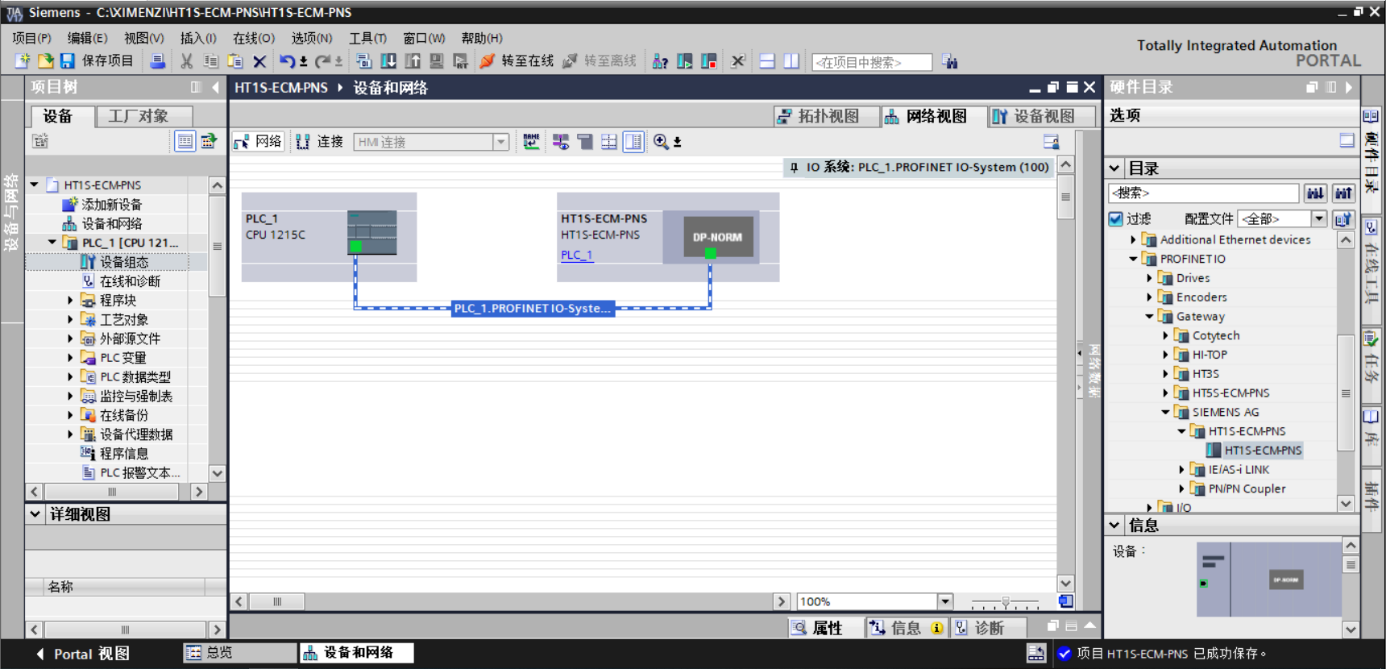Viewport: 1386px width, 669px height.
Task: Click the Portal 视图 button
Action: pos(83,654)
